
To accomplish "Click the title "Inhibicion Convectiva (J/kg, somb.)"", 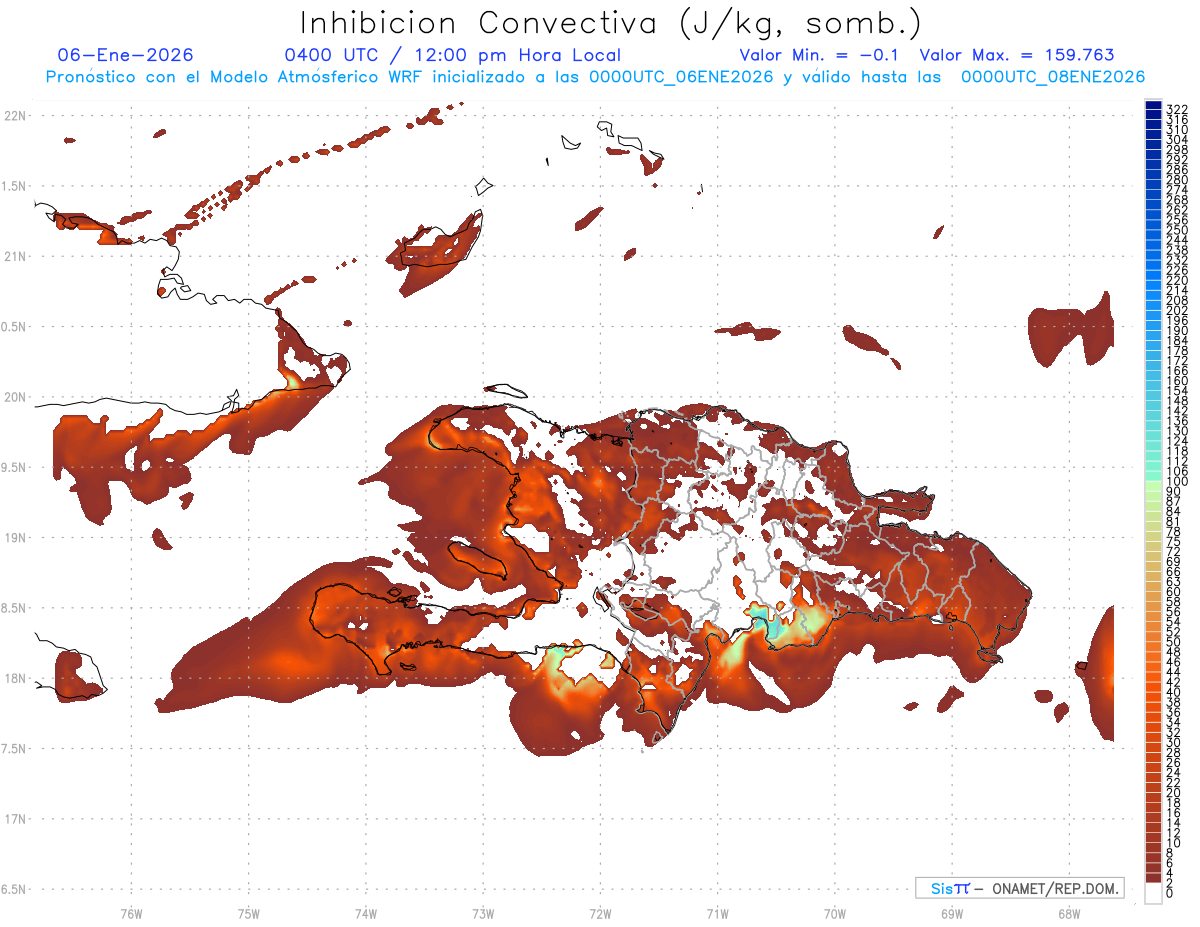I will point(611,23).
